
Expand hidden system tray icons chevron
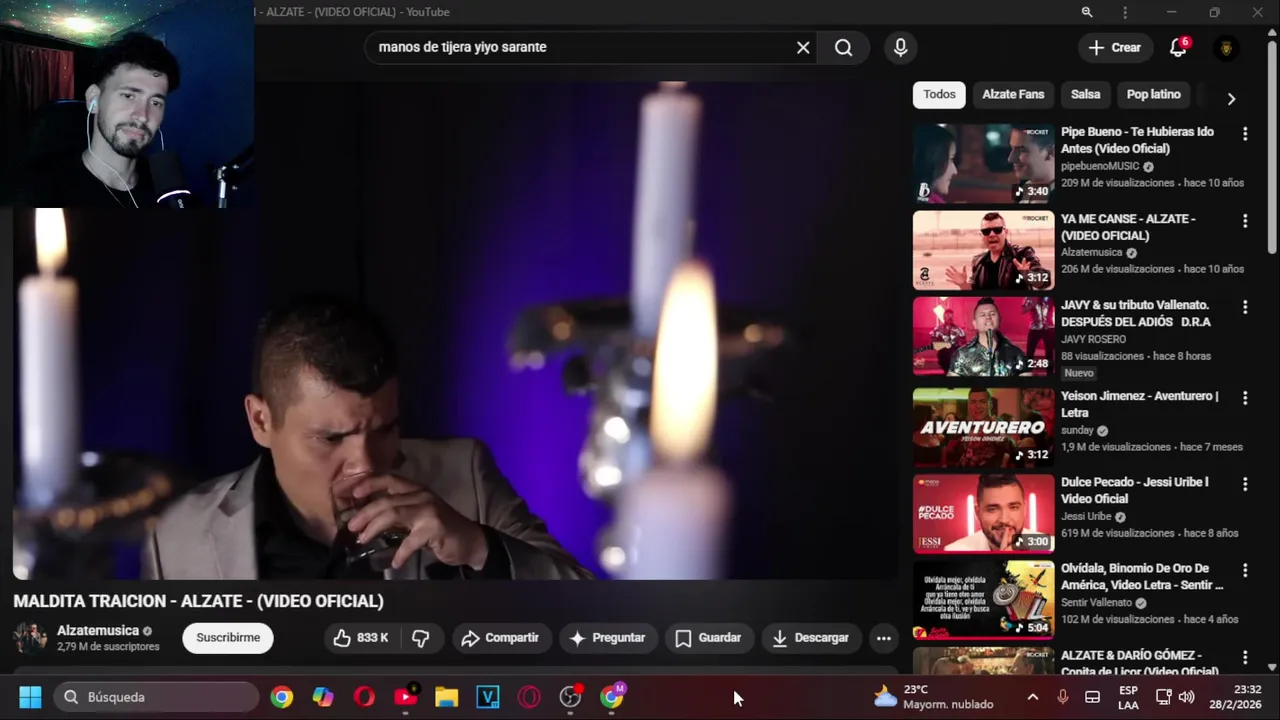click(1033, 697)
